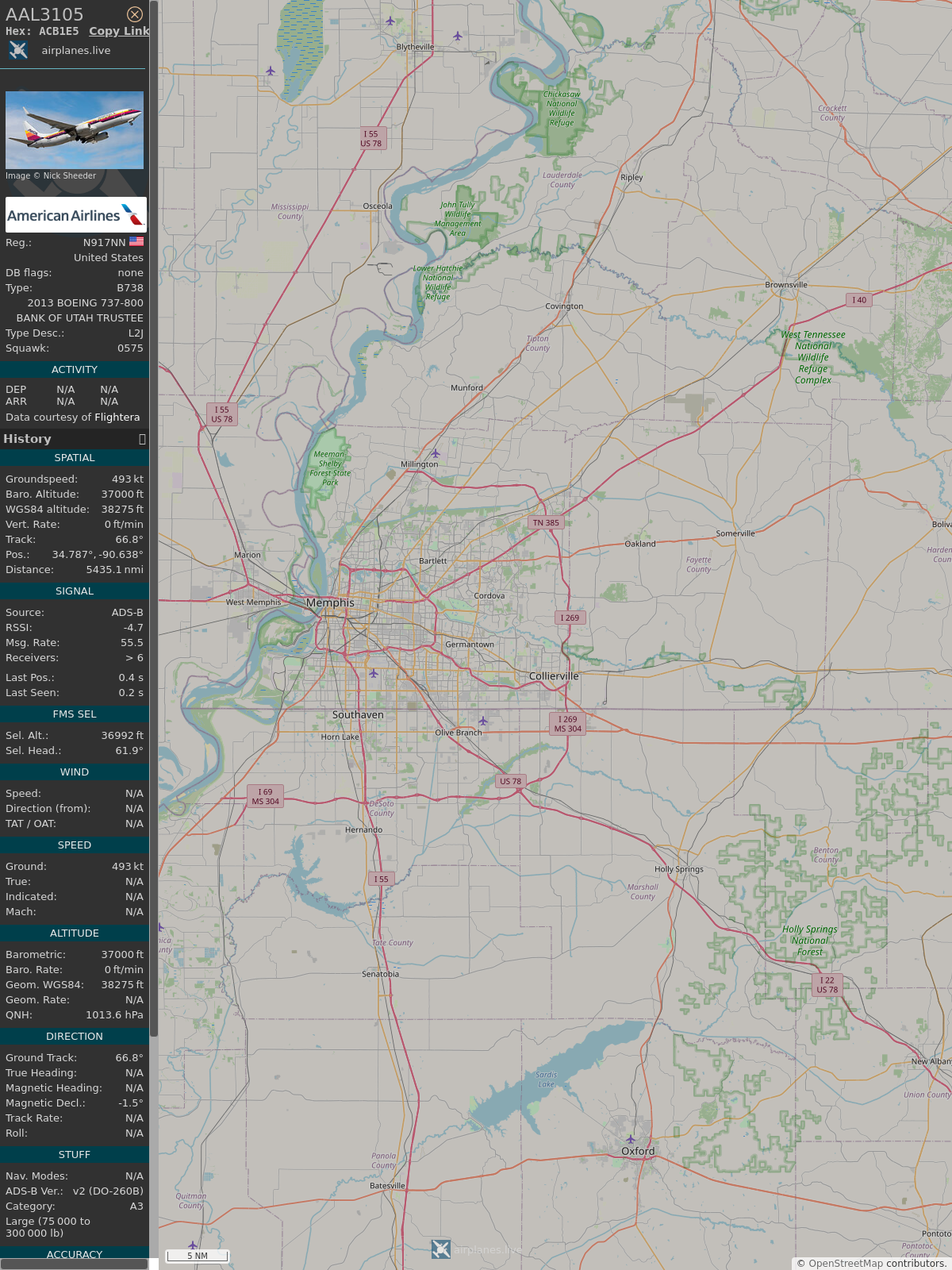Click the squawk value 0575
Image resolution: width=952 pixels, height=1270 pixels.
click(130, 348)
